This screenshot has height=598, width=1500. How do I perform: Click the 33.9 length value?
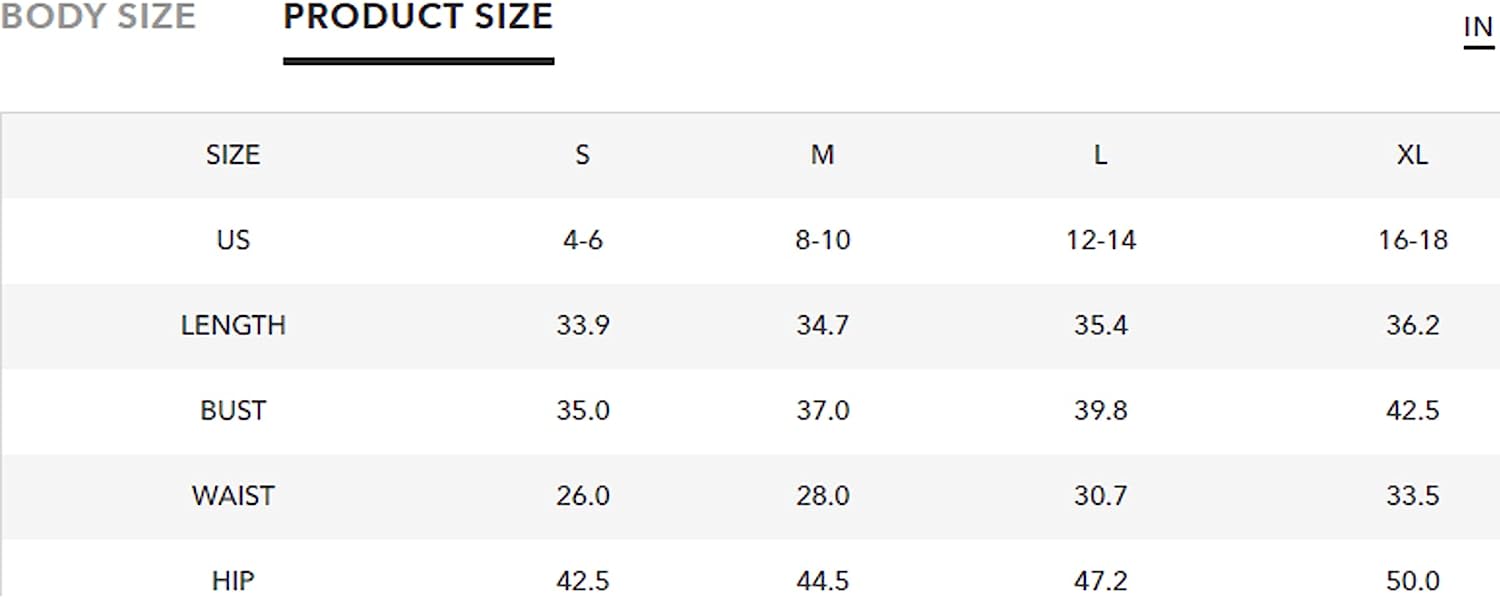[x=583, y=325]
